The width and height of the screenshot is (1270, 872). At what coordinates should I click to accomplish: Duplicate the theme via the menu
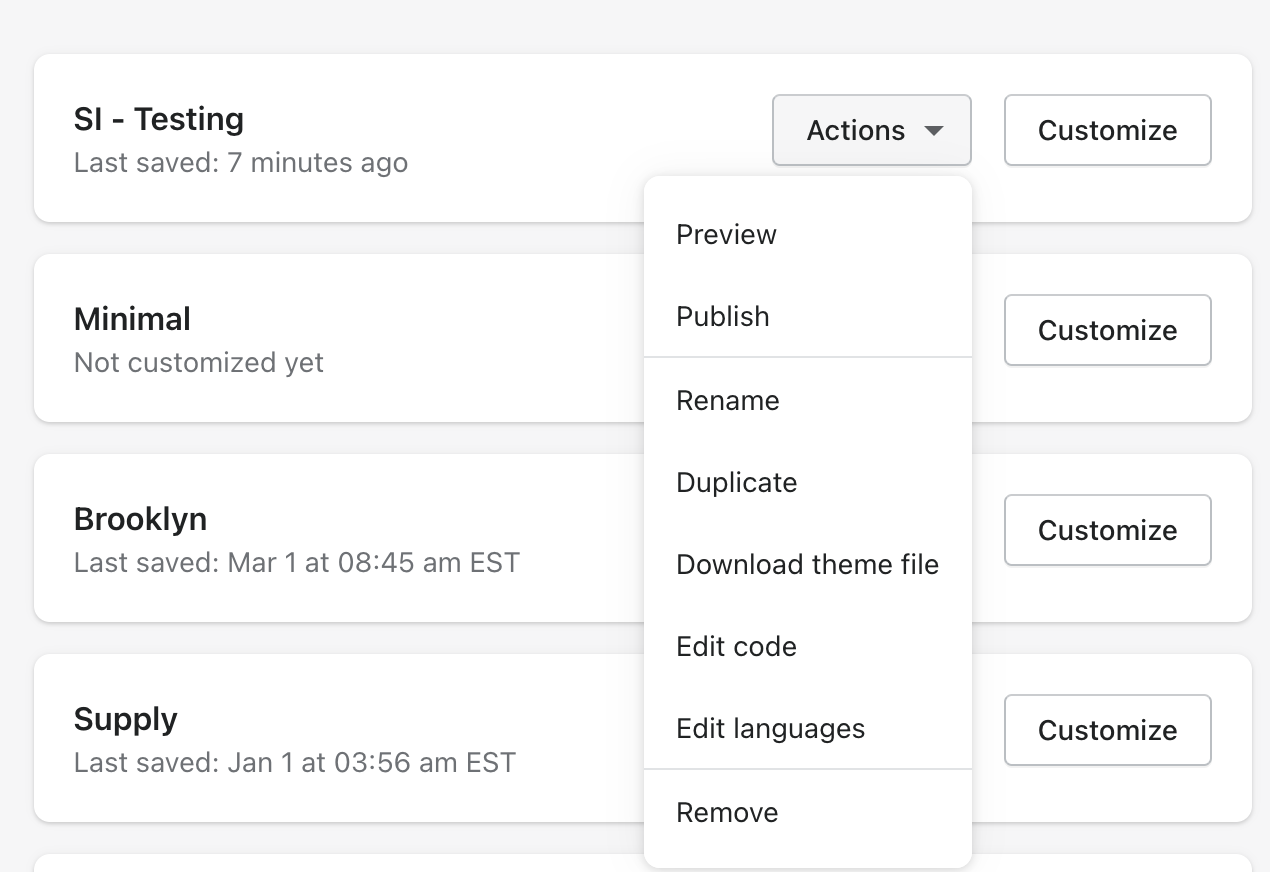point(737,483)
